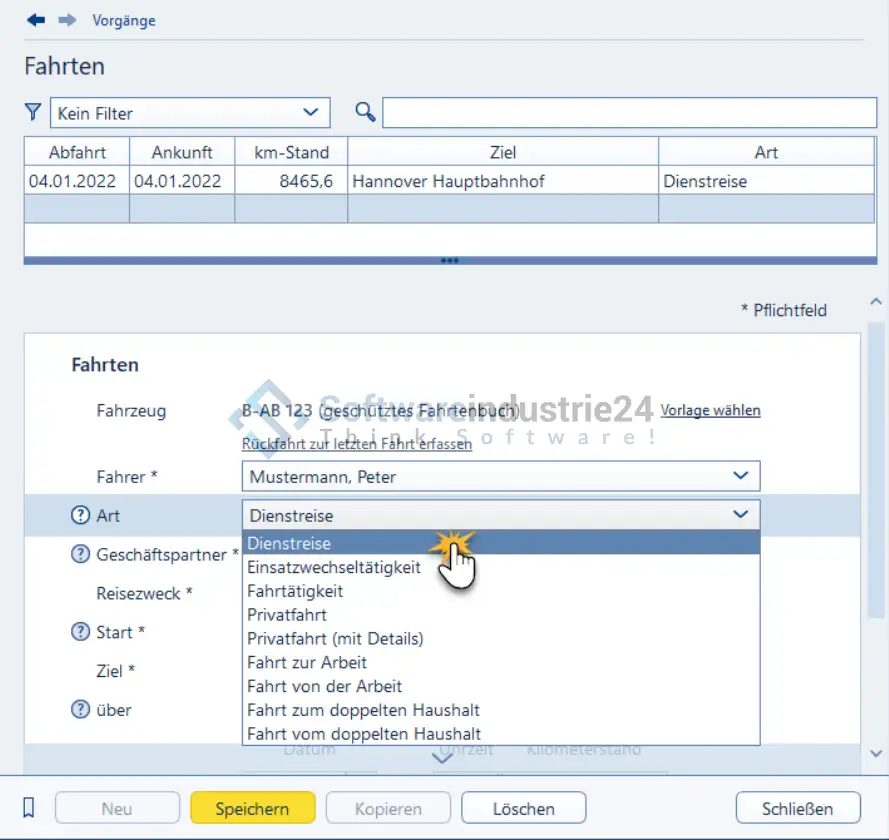This screenshot has width=889, height=840.
Task: Open help icon next to Geschäftspartner
Action: [80, 555]
